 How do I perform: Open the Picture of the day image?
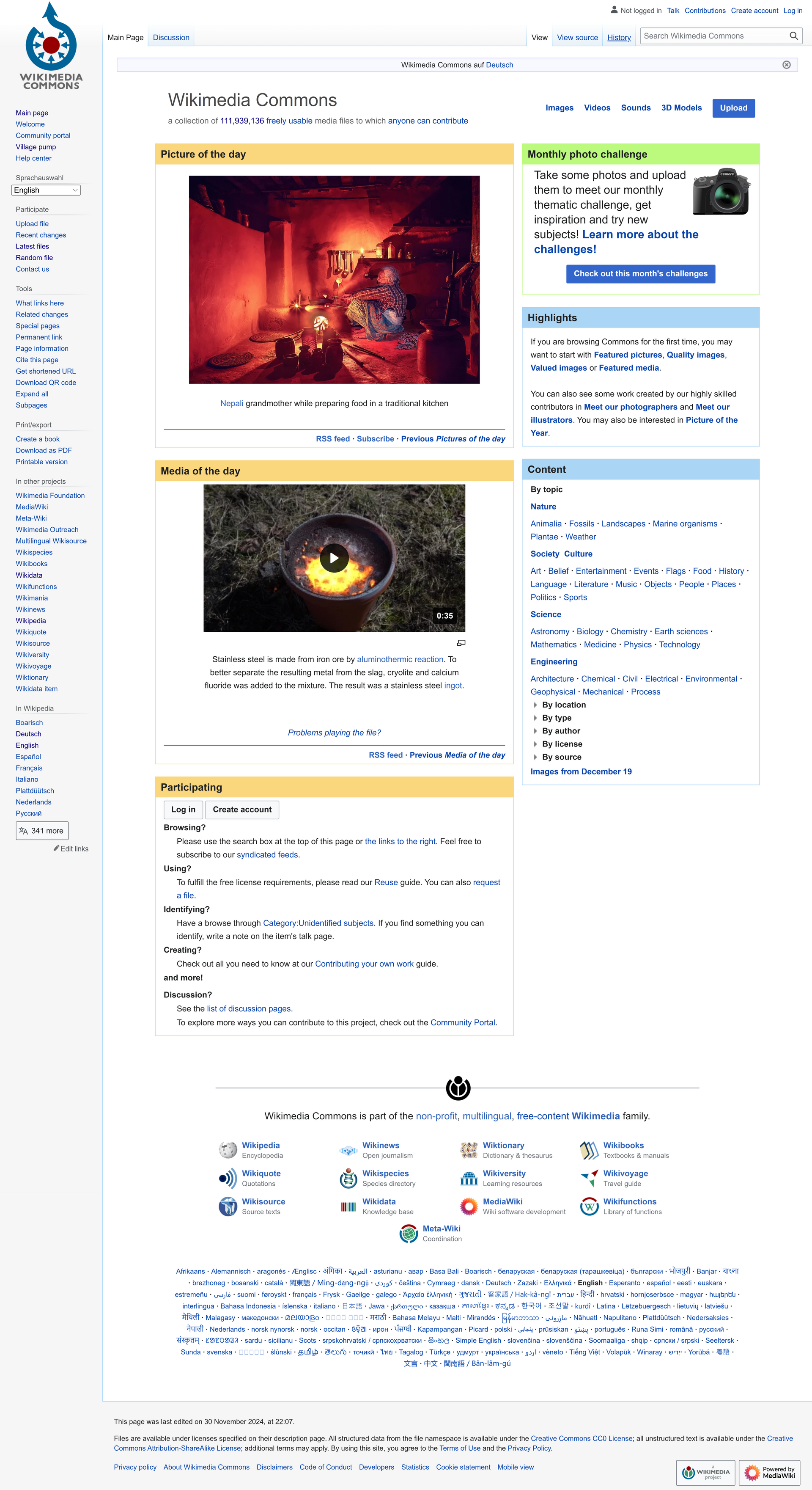point(334,279)
